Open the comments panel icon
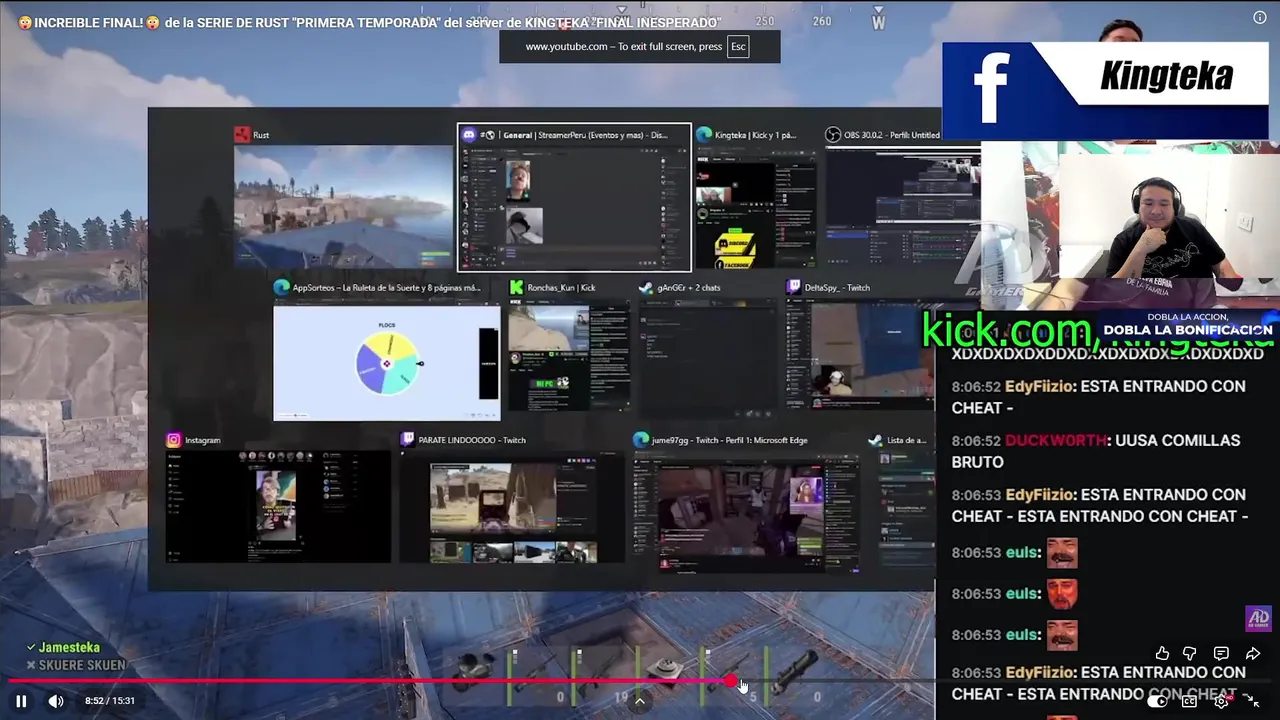 [1221, 653]
